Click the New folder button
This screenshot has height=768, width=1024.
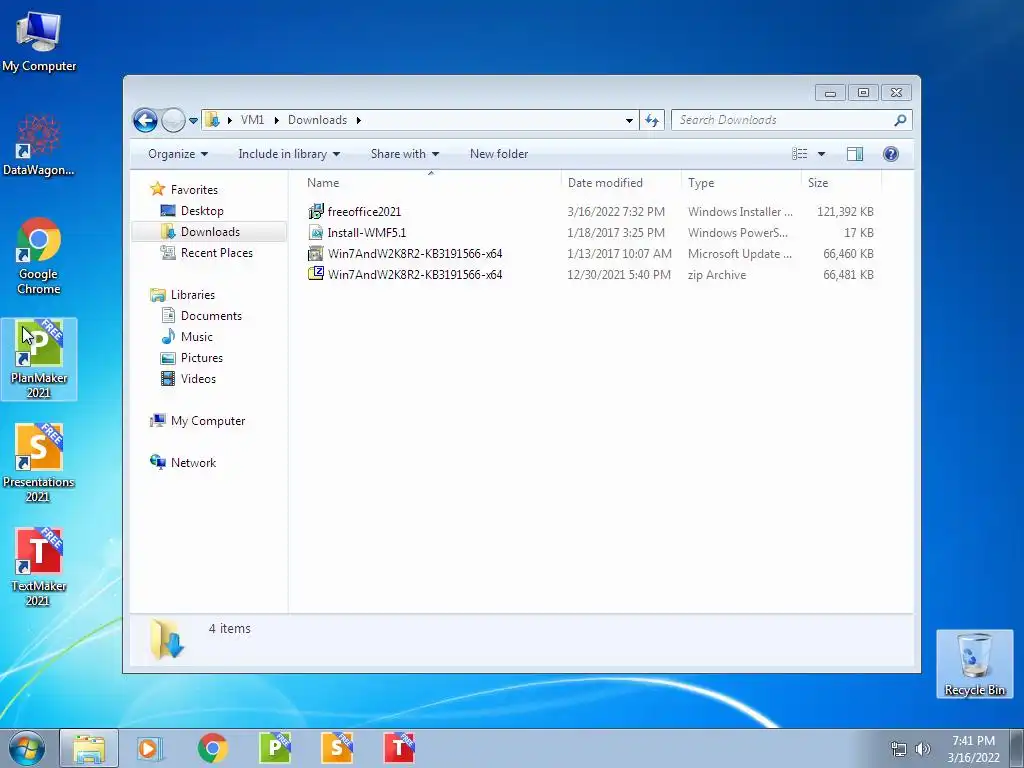coord(499,154)
